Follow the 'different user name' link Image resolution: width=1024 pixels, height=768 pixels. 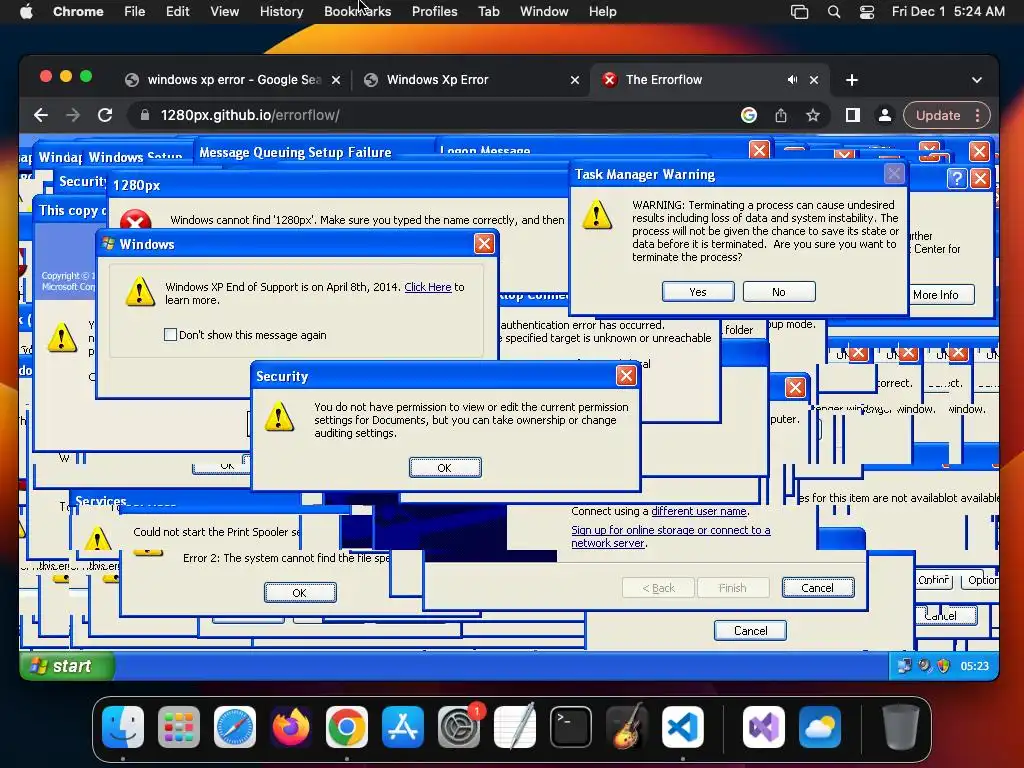coord(699,511)
